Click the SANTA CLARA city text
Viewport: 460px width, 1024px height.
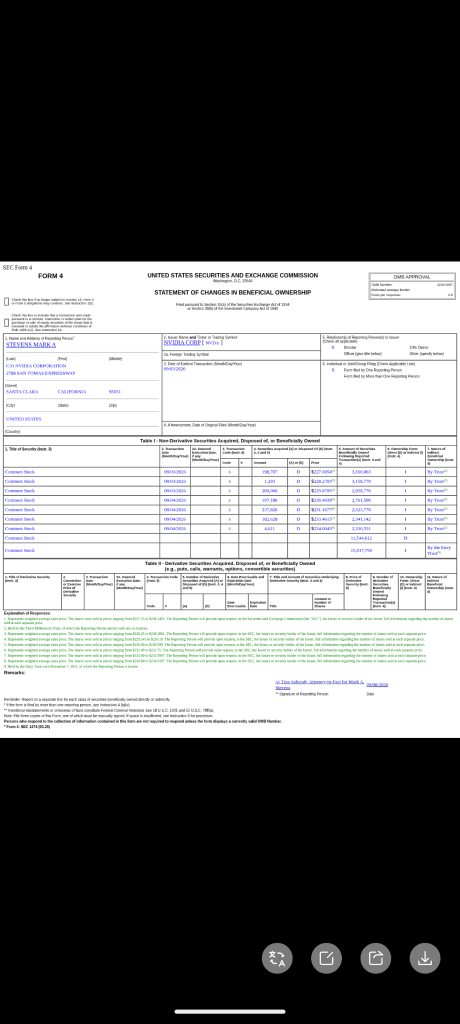click(x=22, y=392)
